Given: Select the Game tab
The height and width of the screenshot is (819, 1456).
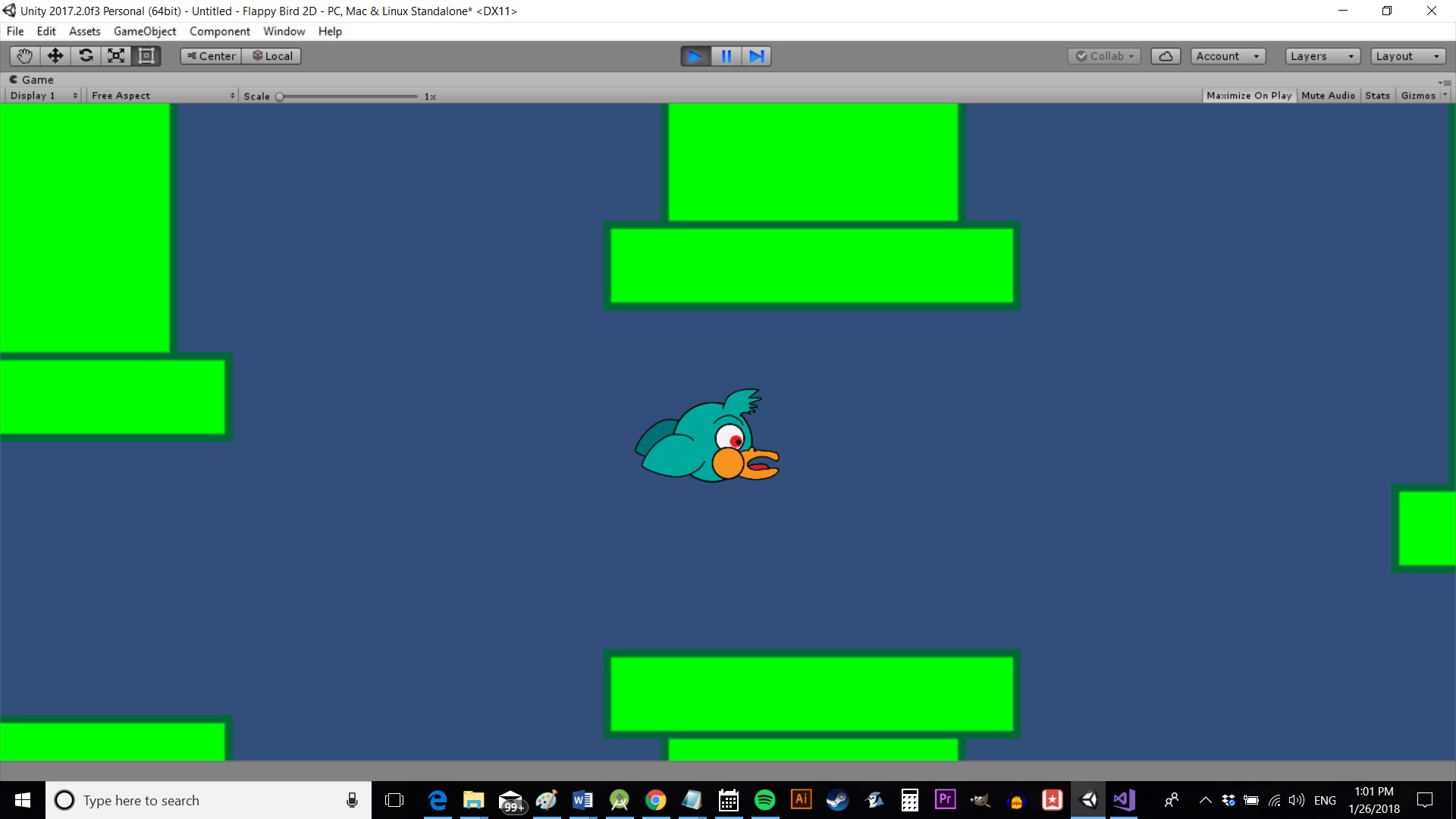Looking at the screenshot, I should tap(31, 80).
